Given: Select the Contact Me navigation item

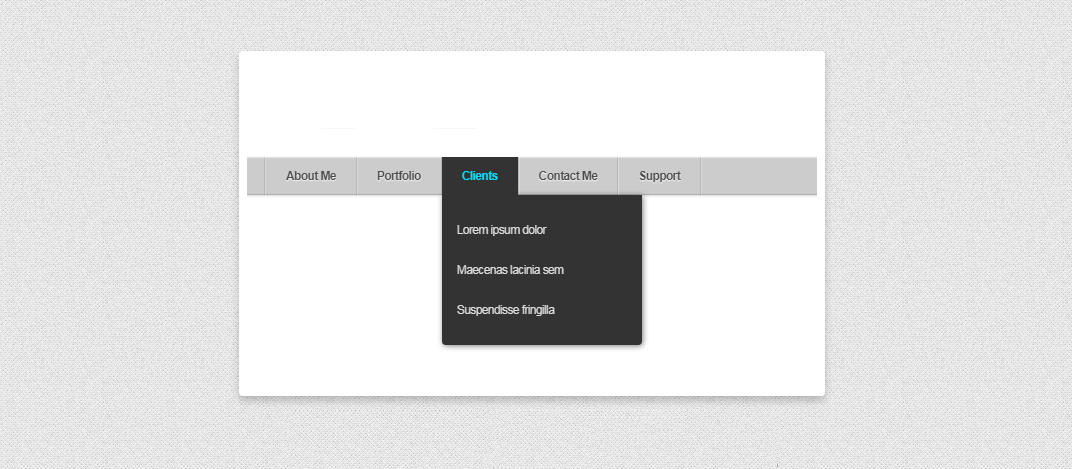Looking at the screenshot, I should 568,176.
